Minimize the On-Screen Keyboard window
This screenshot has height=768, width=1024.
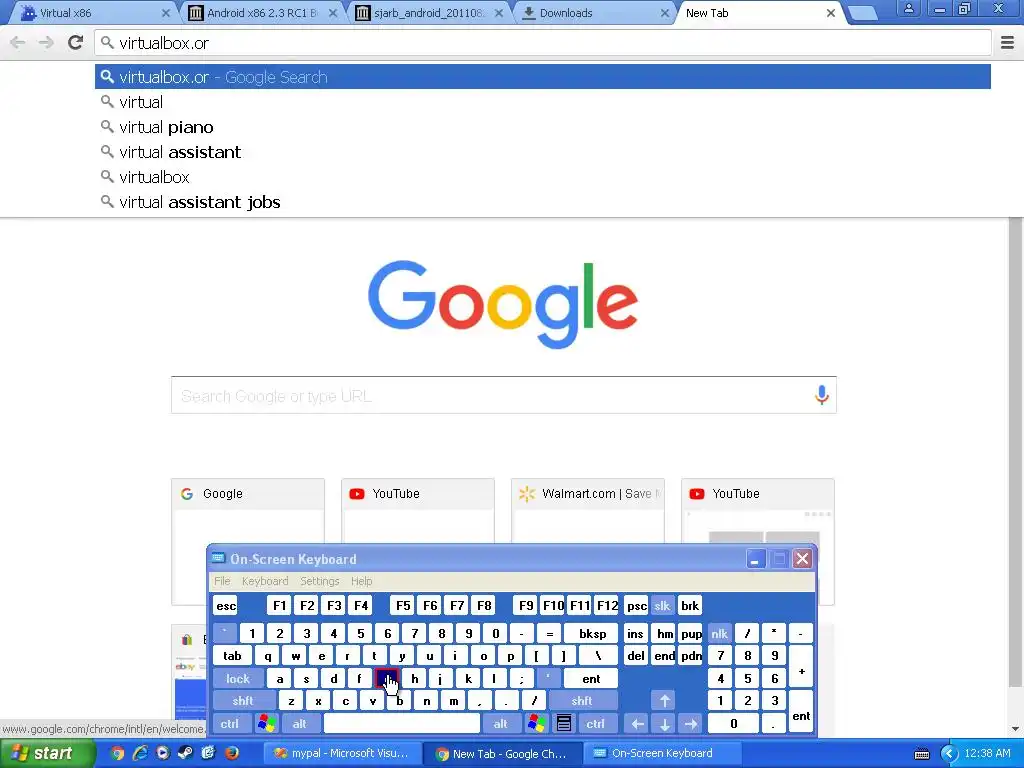tap(756, 559)
